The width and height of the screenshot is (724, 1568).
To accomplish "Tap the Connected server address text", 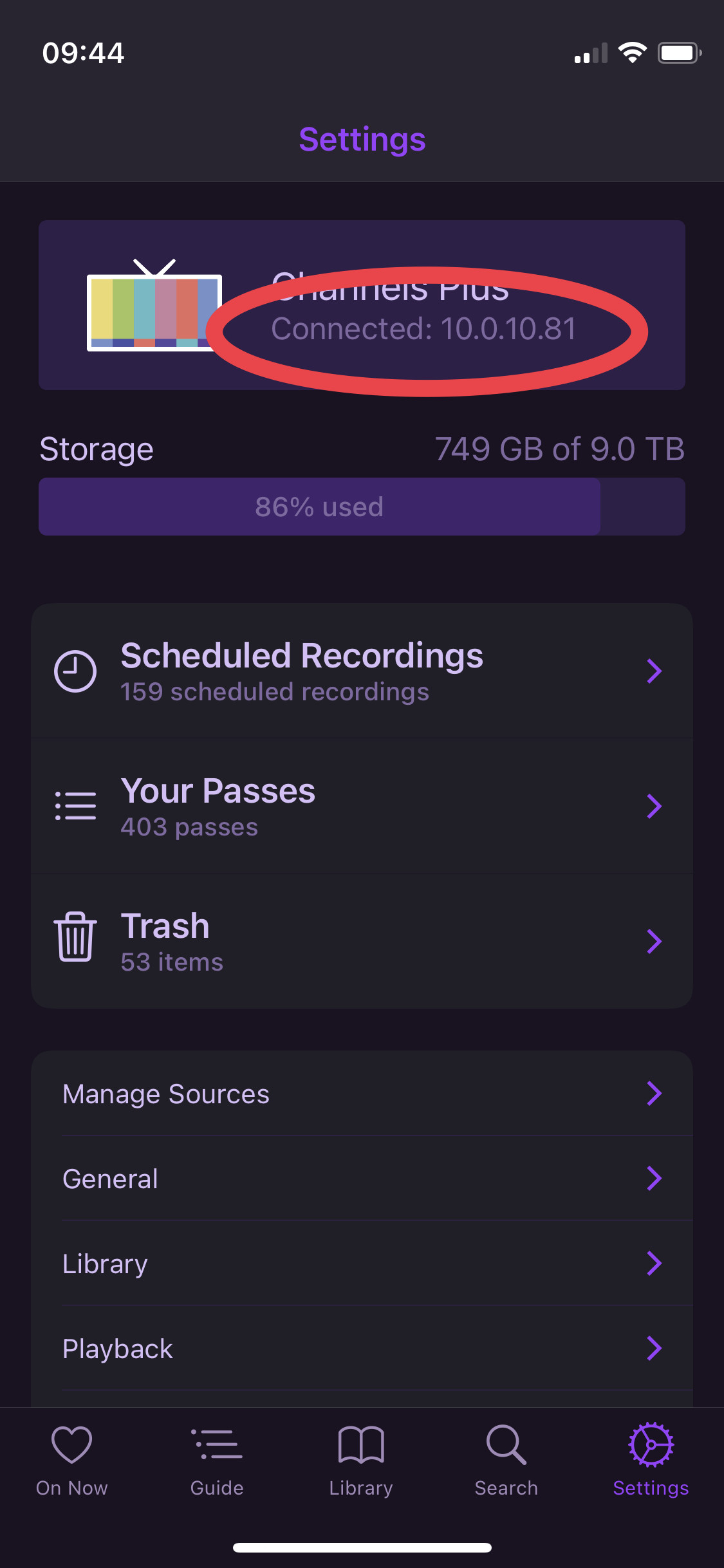I will coord(423,329).
